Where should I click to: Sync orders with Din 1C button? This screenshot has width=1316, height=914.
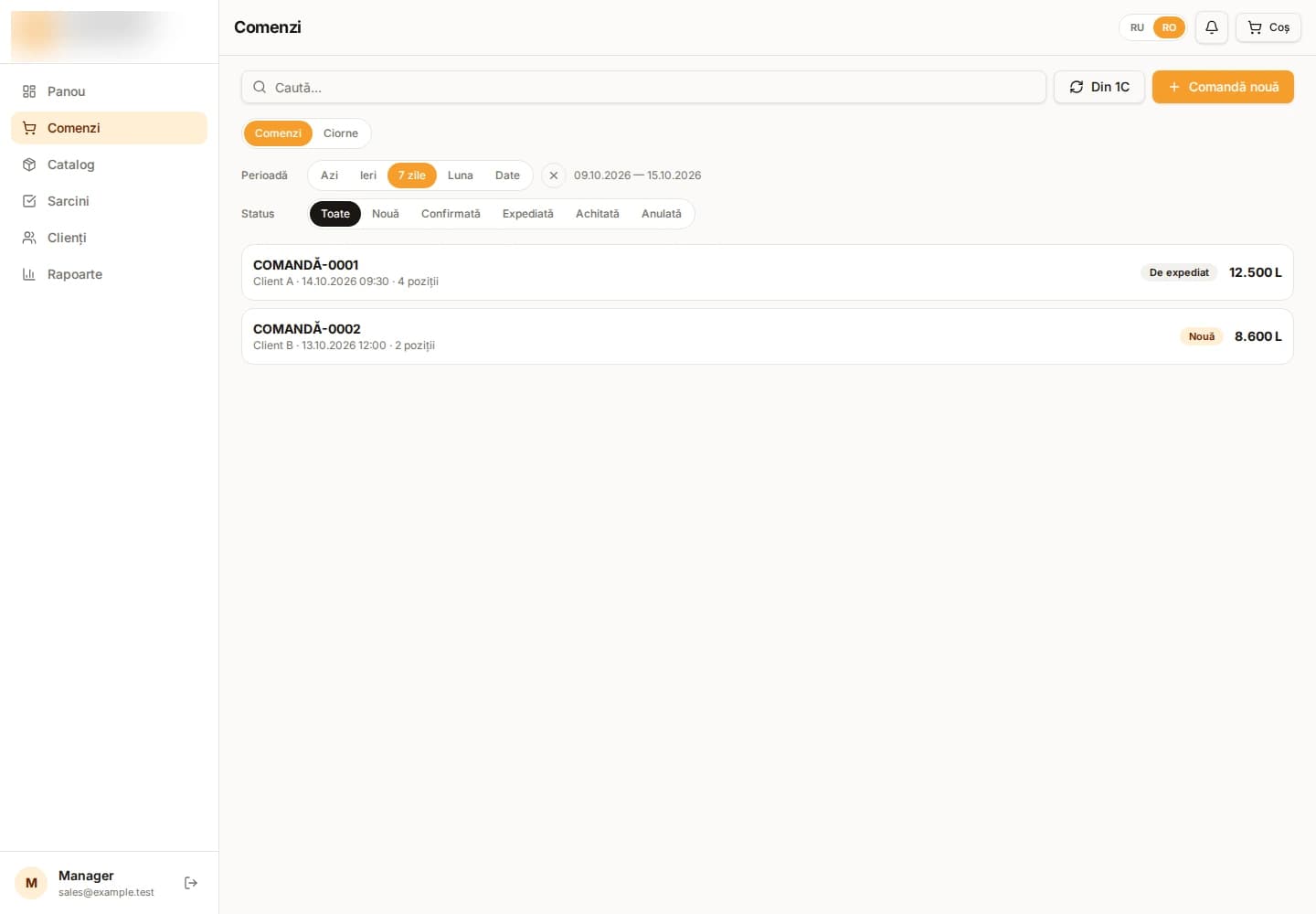pos(1099,87)
